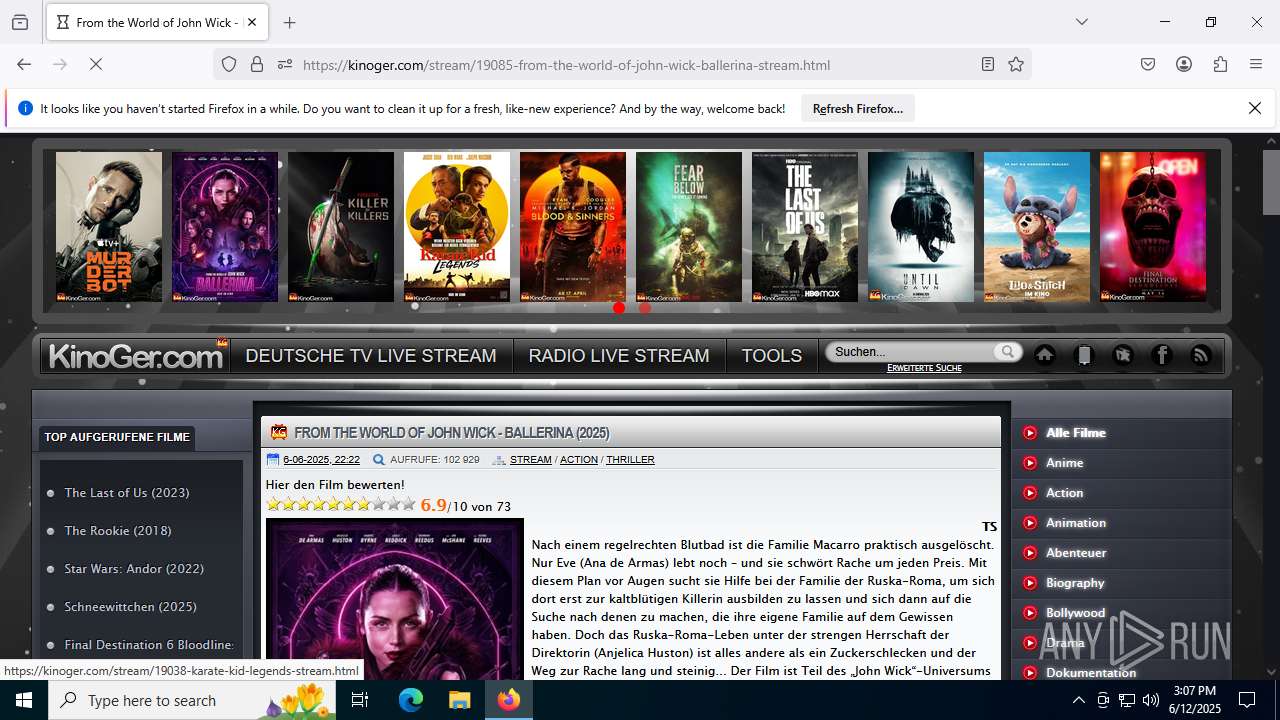
Task: Open Deutsche TV Live Stream menu
Action: [x=371, y=355]
